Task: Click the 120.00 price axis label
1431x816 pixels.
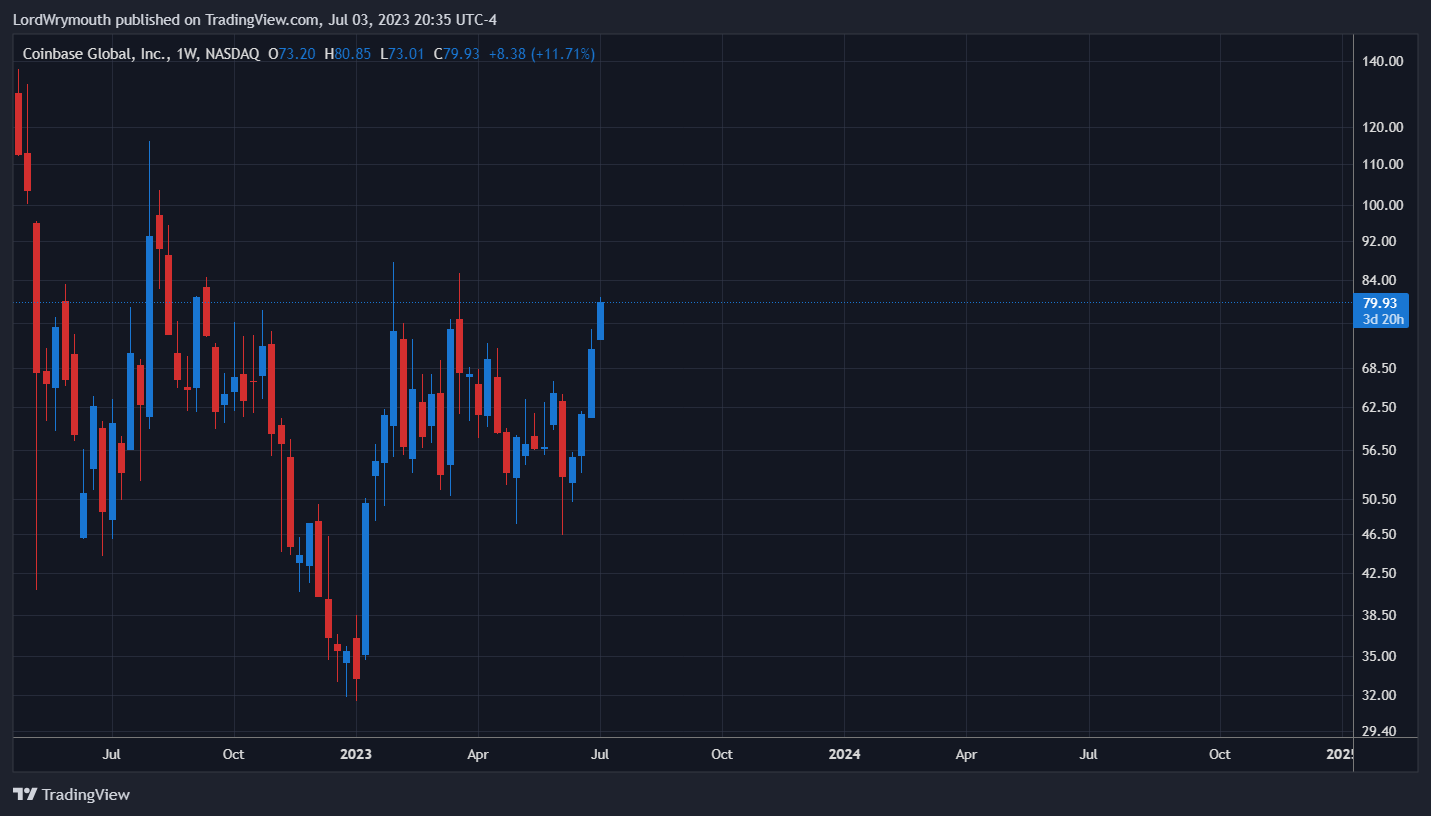Action: (1383, 127)
